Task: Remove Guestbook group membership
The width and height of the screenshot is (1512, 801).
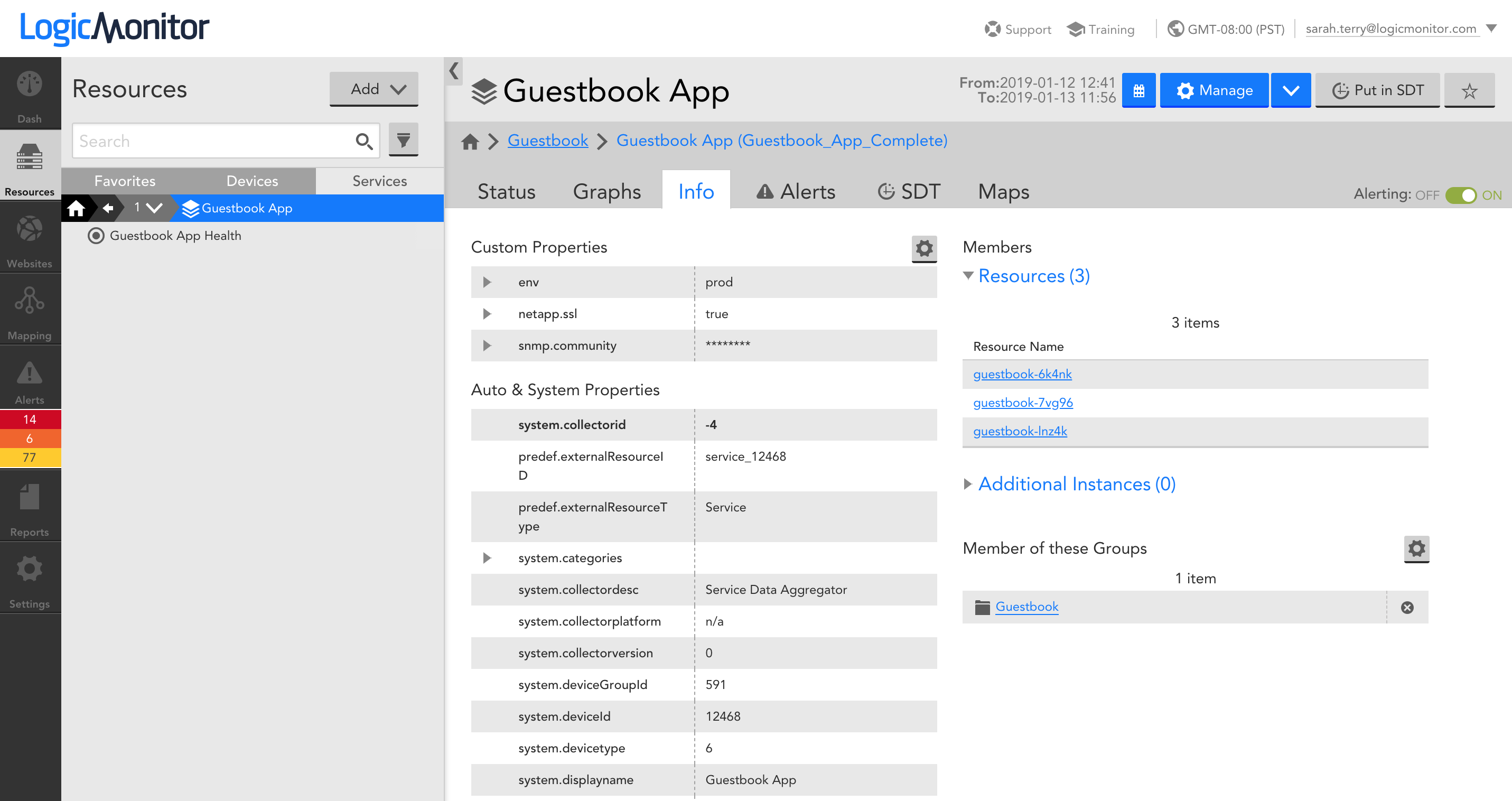Action: click(1407, 607)
